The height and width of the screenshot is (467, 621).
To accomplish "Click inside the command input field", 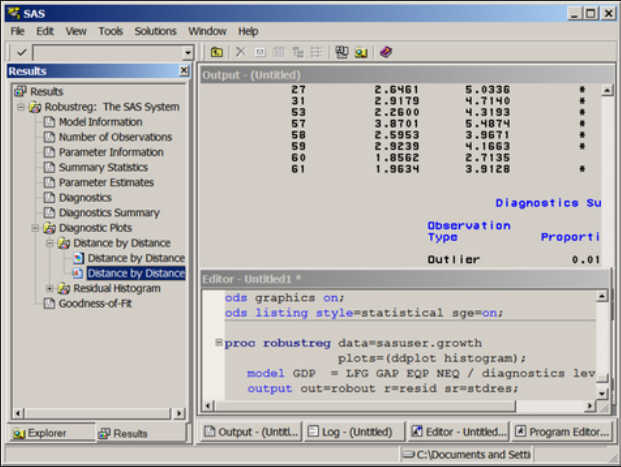I will pos(108,52).
